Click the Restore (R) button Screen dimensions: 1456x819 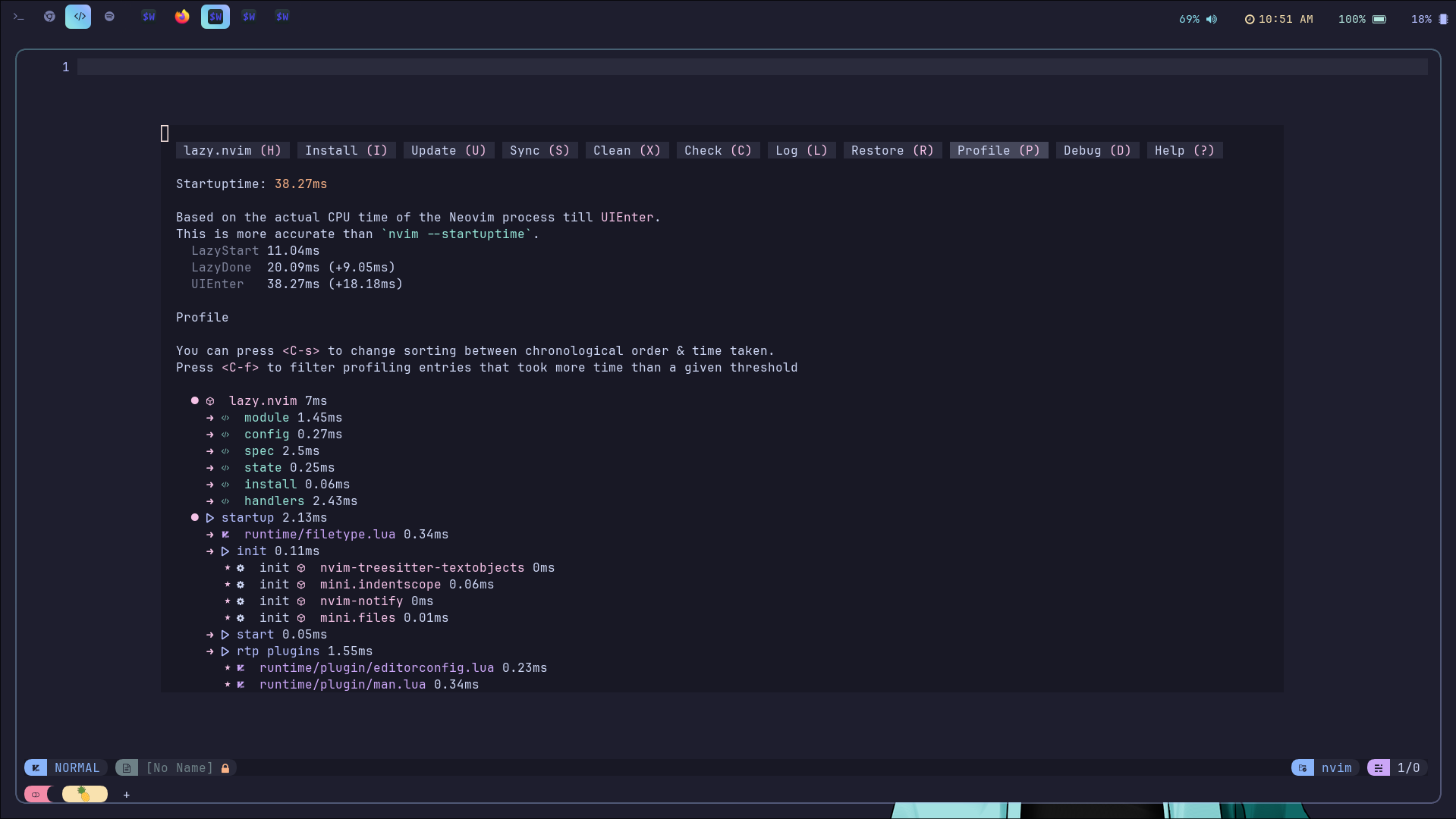click(892, 150)
